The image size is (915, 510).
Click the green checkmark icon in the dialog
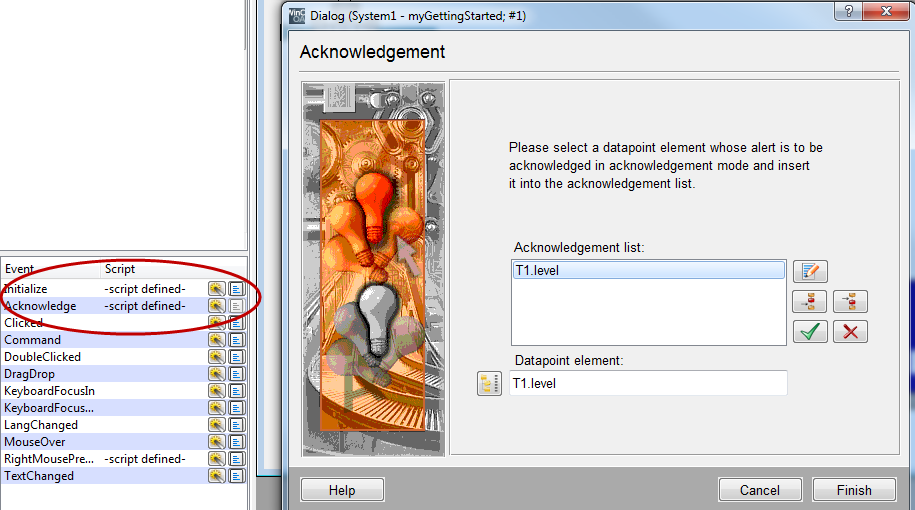pyautogui.click(x=810, y=331)
